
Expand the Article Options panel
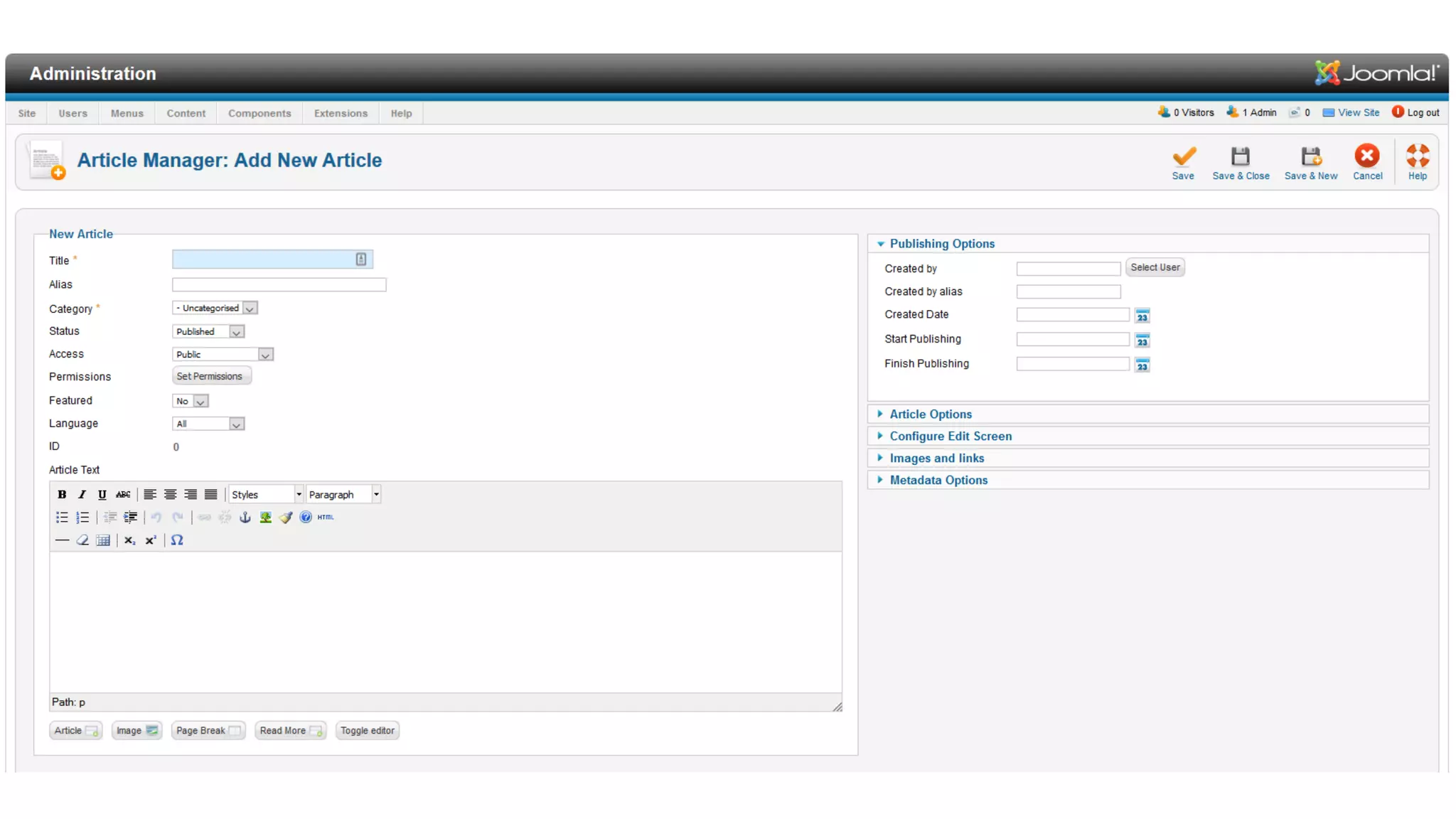[930, 414]
